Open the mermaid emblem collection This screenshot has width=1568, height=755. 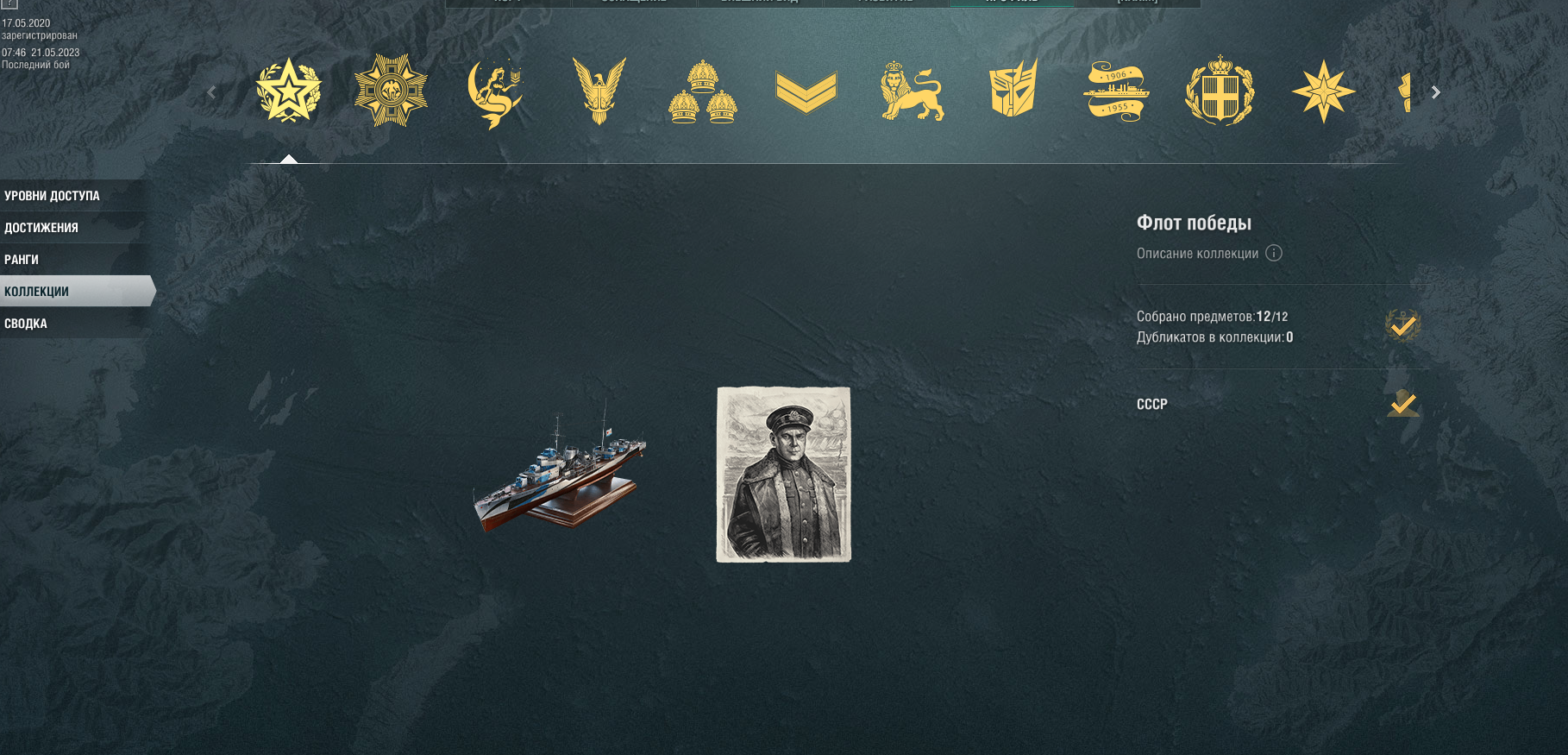[495, 92]
